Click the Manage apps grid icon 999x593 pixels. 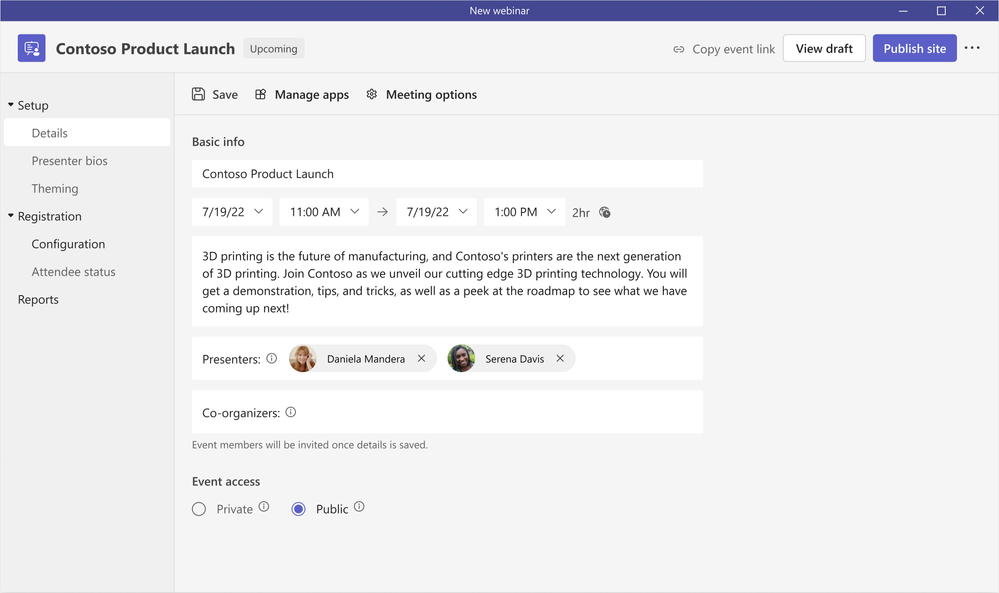[x=261, y=94]
